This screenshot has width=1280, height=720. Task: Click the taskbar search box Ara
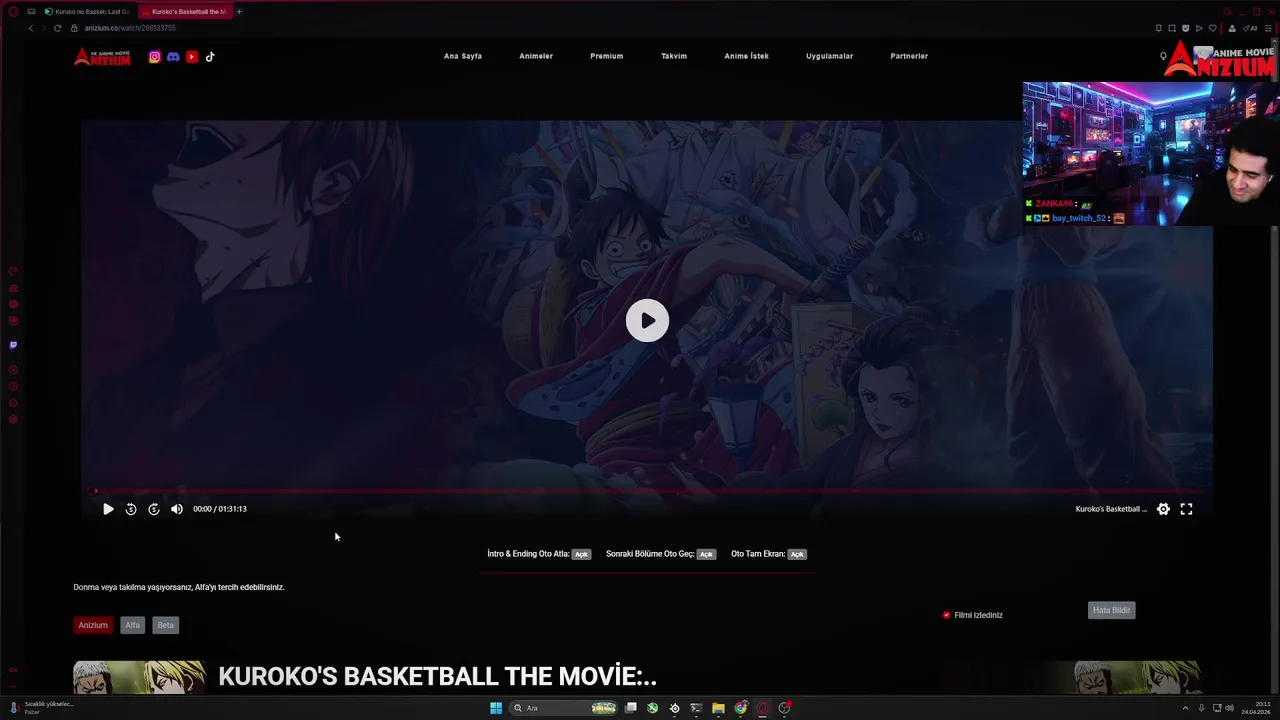(x=563, y=708)
